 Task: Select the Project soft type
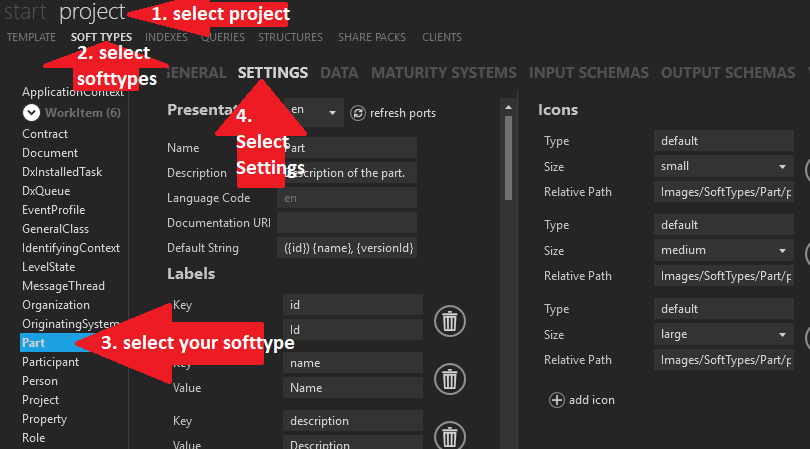pyautogui.click(x=40, y=400)
